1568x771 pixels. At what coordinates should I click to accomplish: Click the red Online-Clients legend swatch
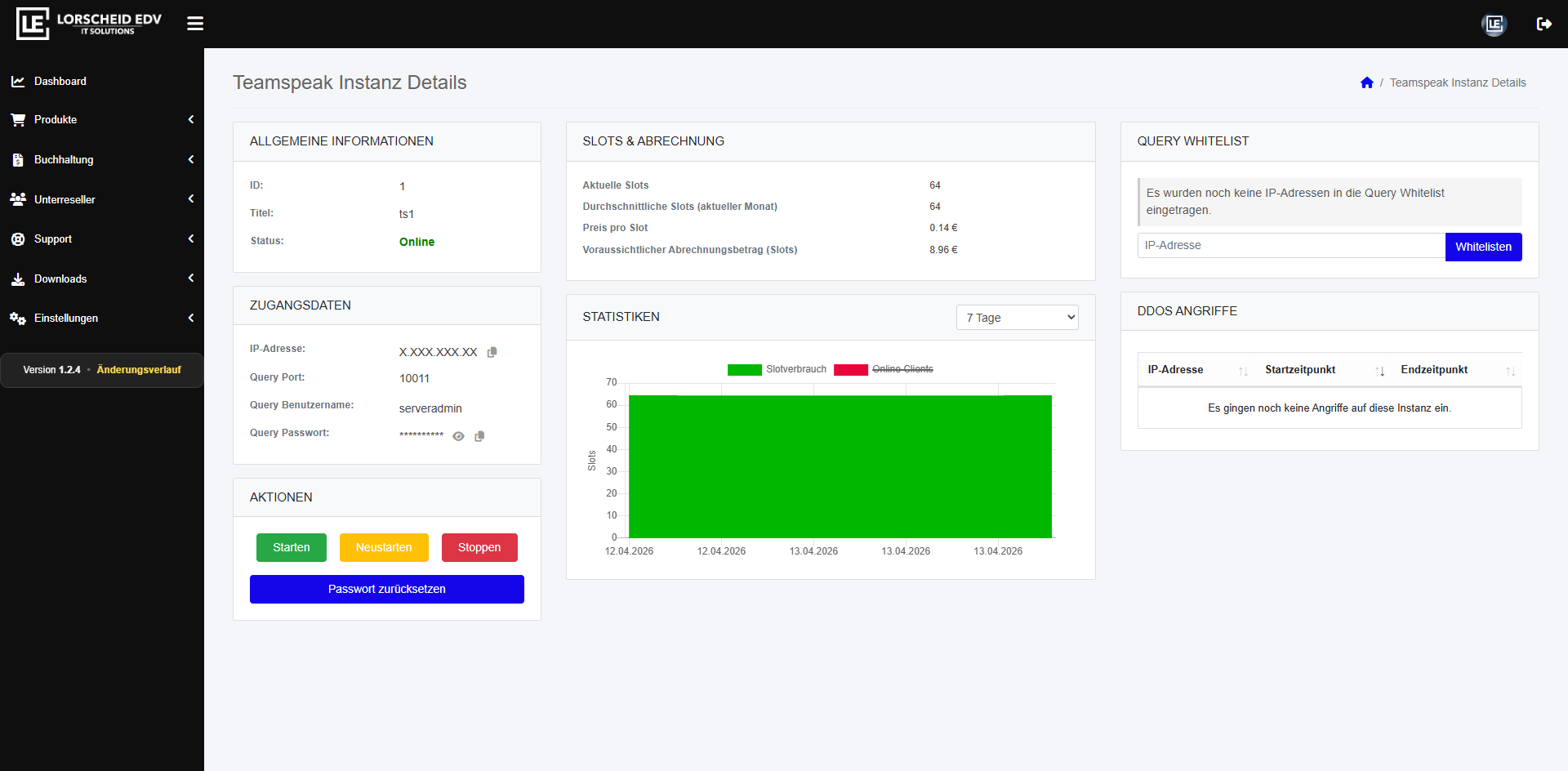point(850,369)
